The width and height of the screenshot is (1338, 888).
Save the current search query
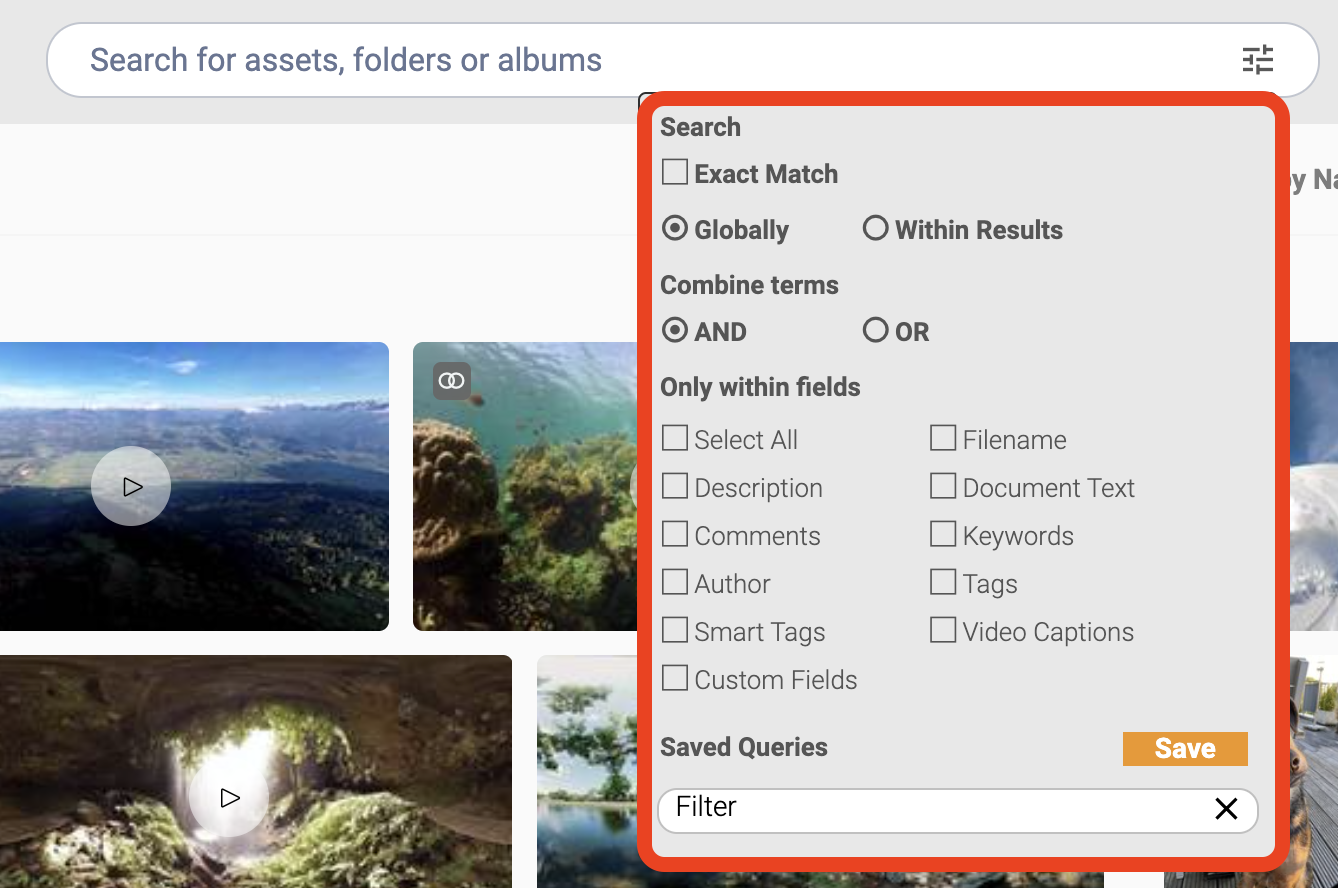(x=1185, y=748)
